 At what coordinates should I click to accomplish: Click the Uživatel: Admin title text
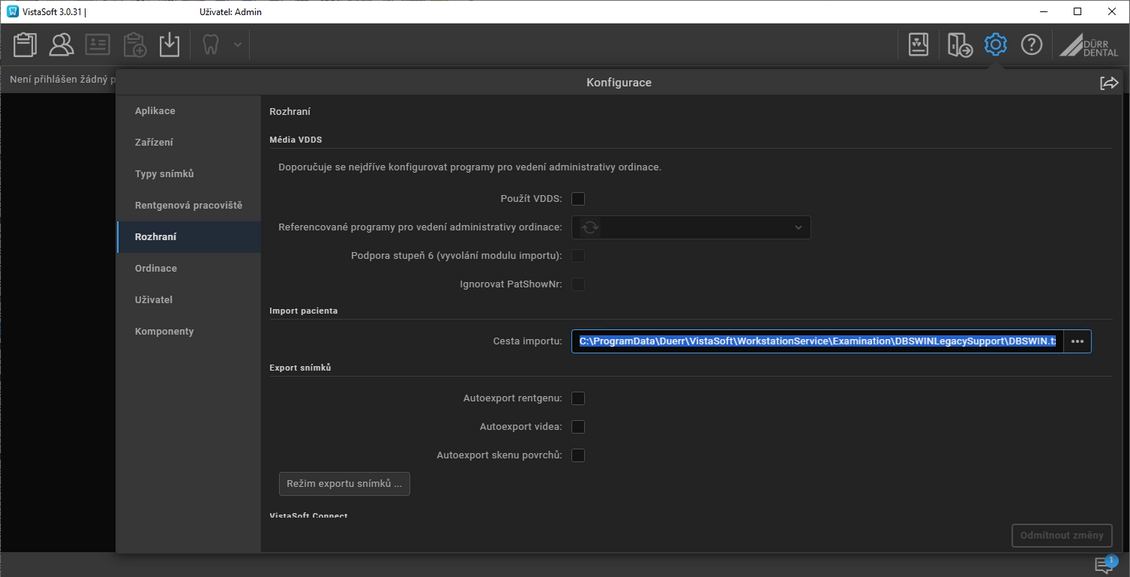[x=231, y=12]
